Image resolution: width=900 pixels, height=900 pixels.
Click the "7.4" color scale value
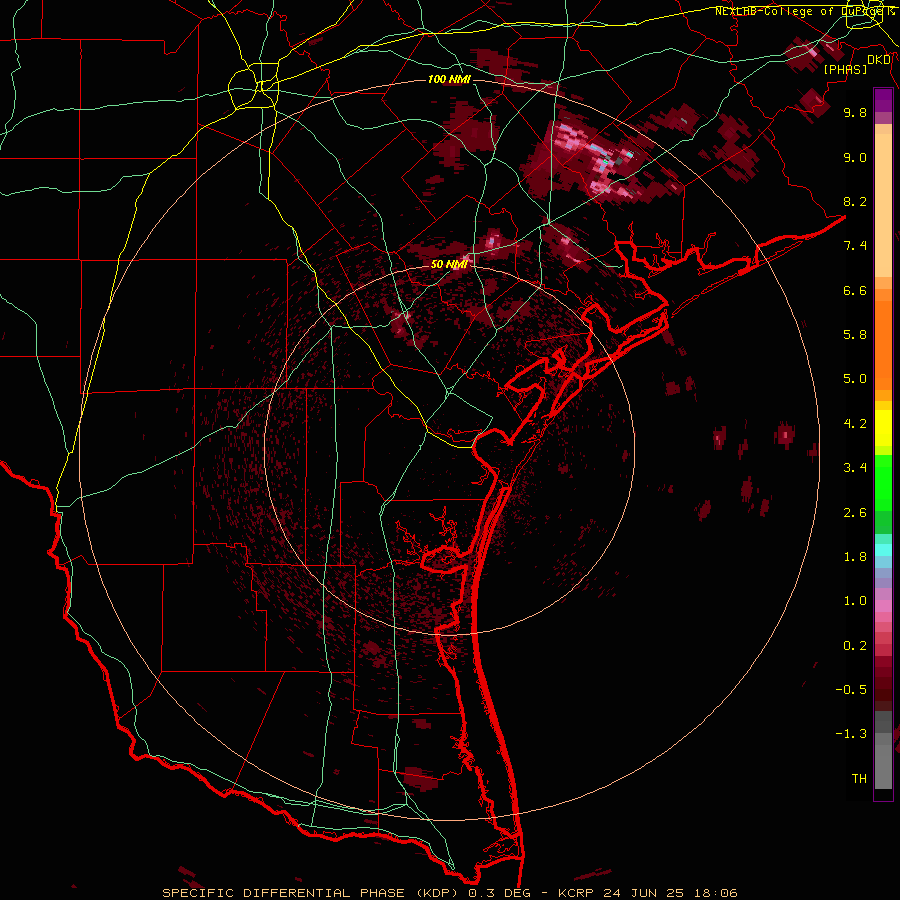pyautogui.click(x=855, y=246)
